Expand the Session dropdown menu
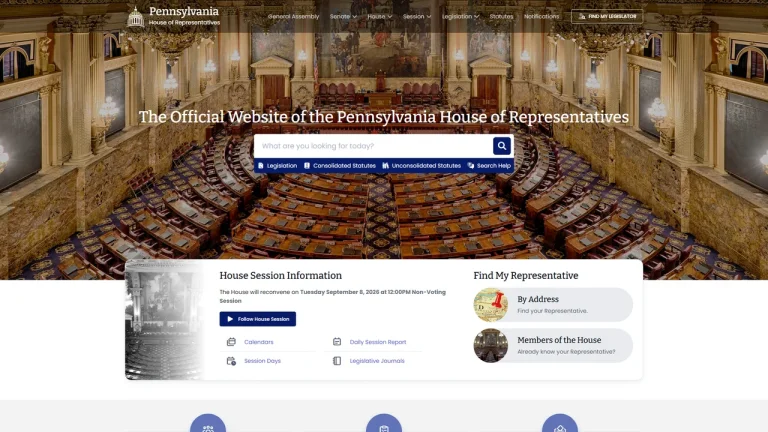This screenshot has height=432, width=768. [x=417, y=17]
